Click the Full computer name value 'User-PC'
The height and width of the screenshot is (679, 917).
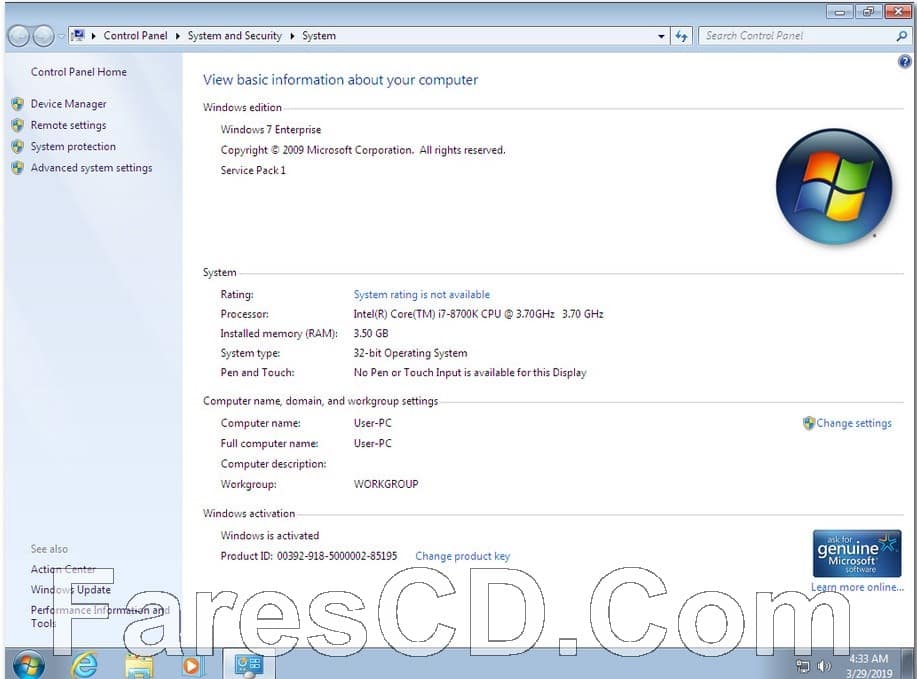(373, 444)
